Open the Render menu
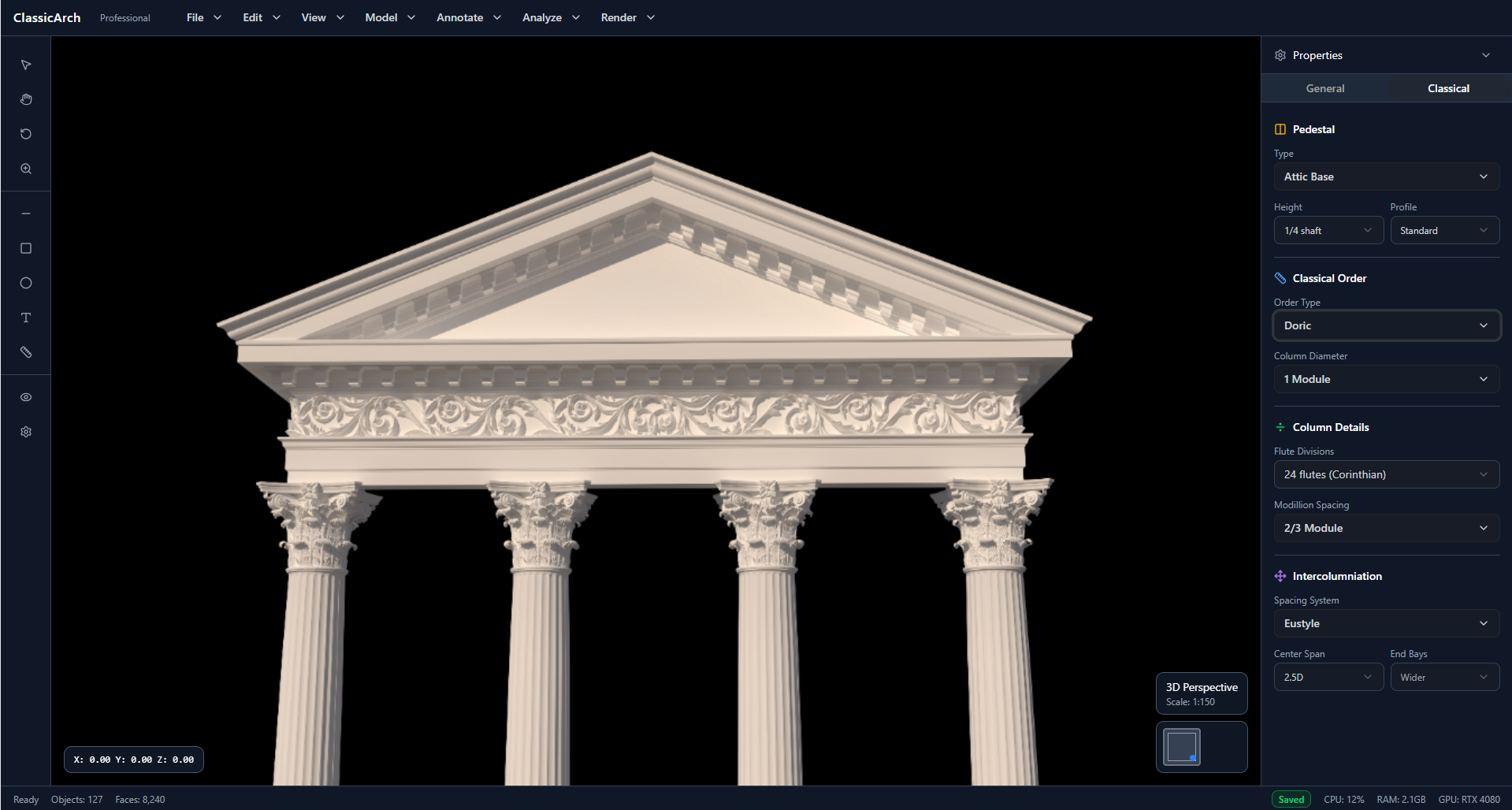This screenshot has height=810, width=1512. [x=627, y=17]
